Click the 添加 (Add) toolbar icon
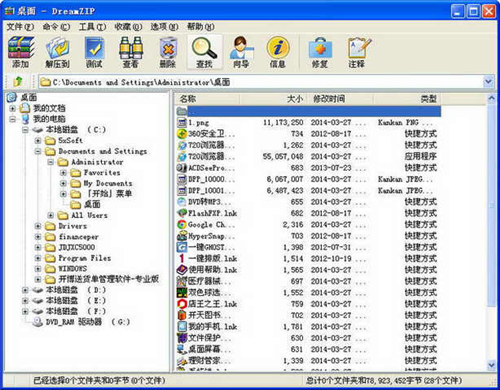This screenshot has height=390, width=500. pyautogui.click(x=21, y=52)
